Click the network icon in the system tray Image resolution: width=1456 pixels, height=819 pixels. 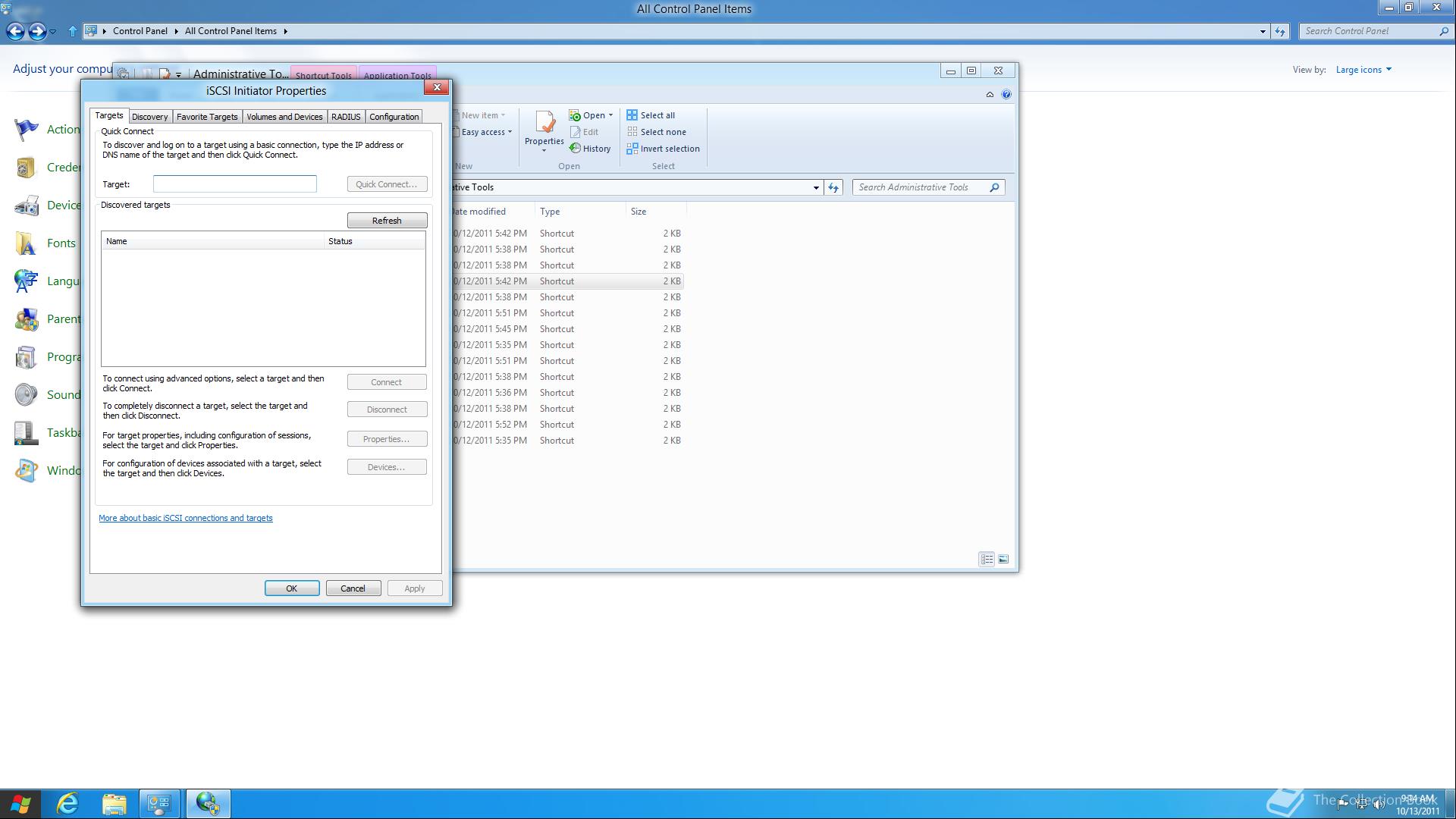click(1360, 805)
